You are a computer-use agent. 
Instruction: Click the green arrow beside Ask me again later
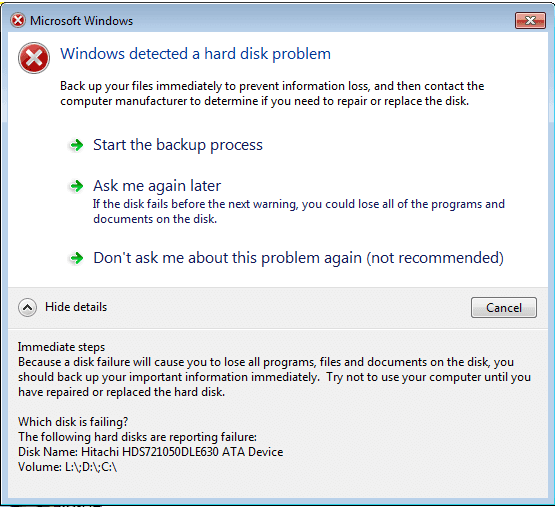click(x=76, y=186)
